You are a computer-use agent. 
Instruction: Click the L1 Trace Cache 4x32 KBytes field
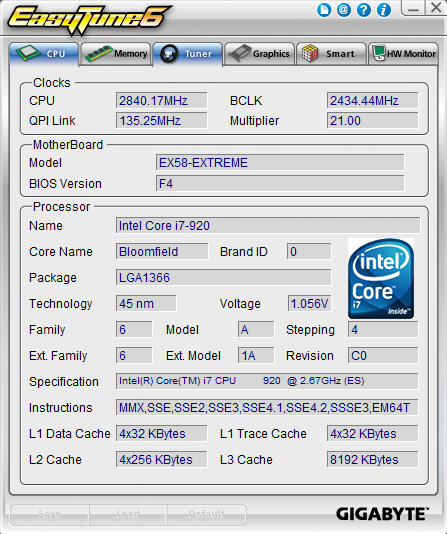tap(372, 434)
